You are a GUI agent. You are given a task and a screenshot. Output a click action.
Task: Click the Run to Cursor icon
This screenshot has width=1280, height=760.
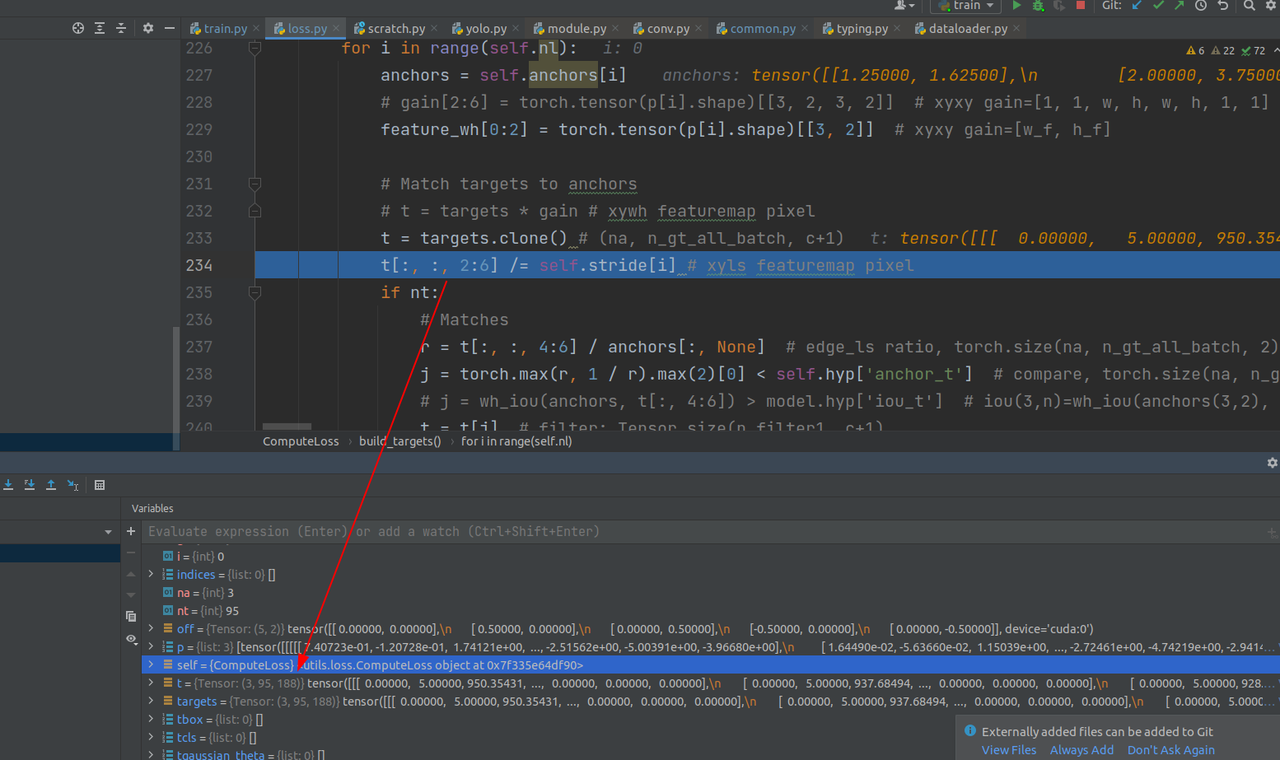point(73,485)
